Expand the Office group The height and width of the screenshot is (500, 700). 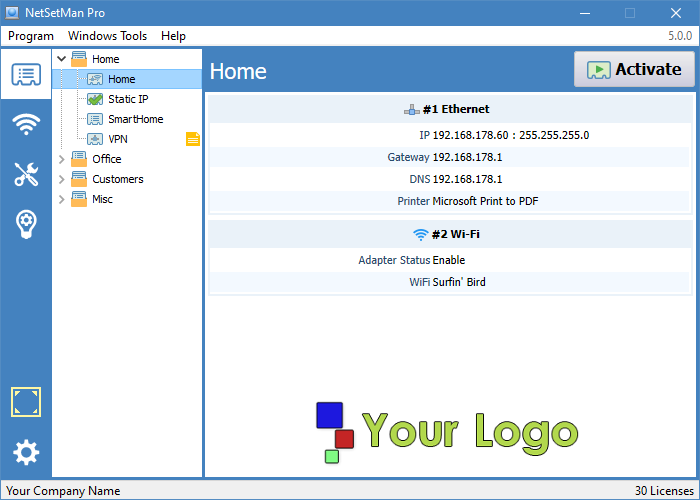[x=62, y=159]
